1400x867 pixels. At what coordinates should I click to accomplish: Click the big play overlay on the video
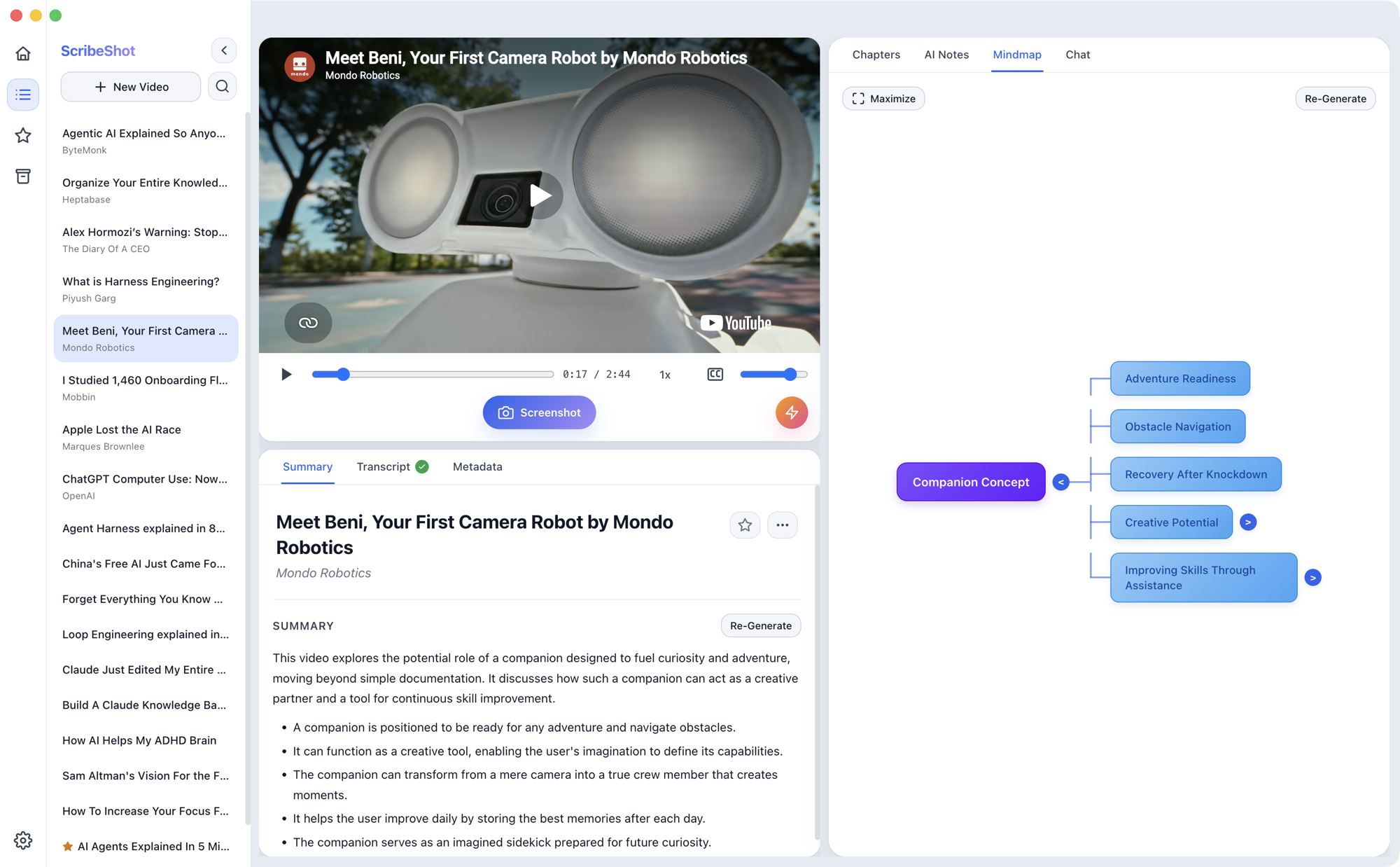coord(540,195)
